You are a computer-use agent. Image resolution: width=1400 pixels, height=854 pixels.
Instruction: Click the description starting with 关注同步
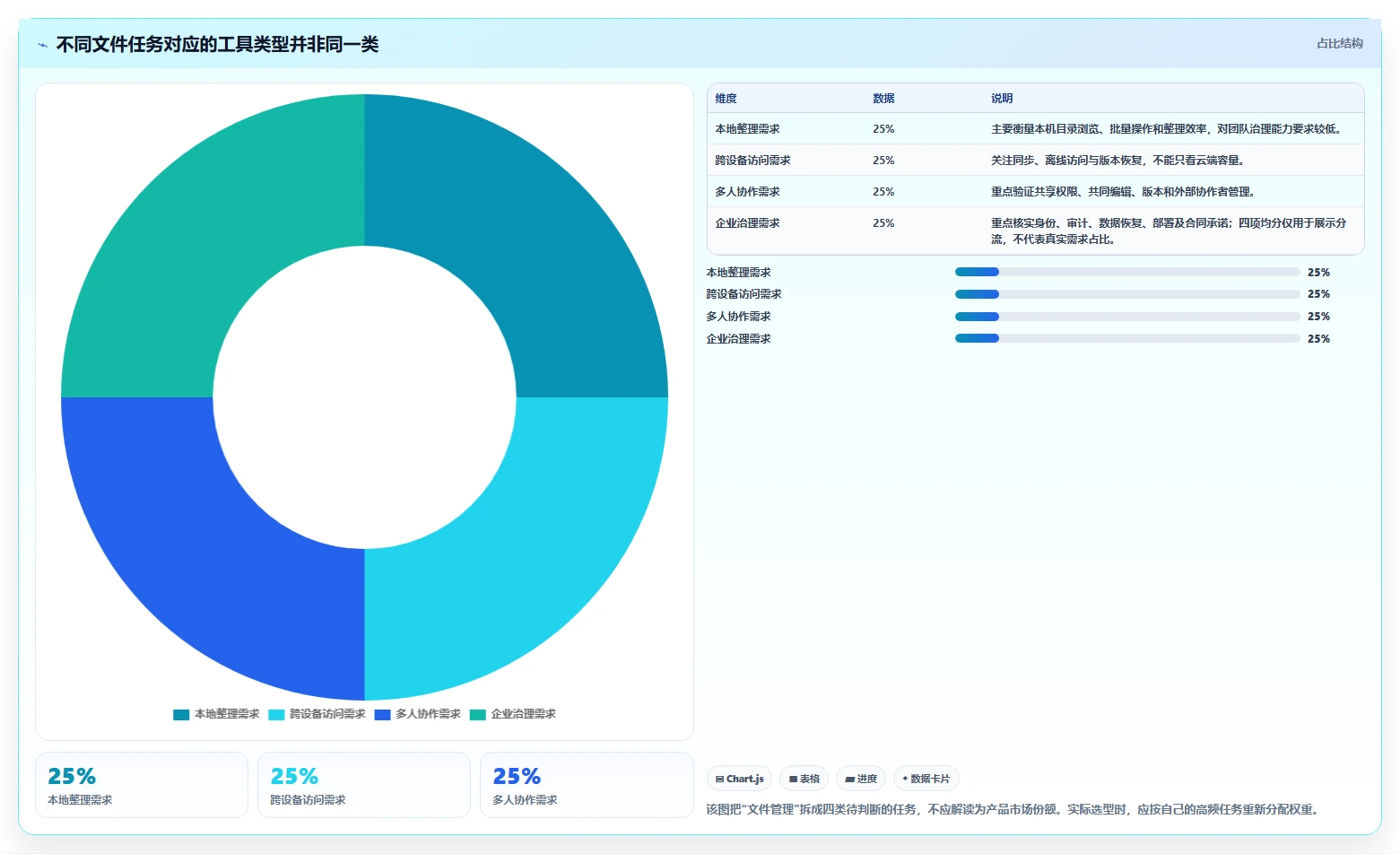click(1117, 161)
